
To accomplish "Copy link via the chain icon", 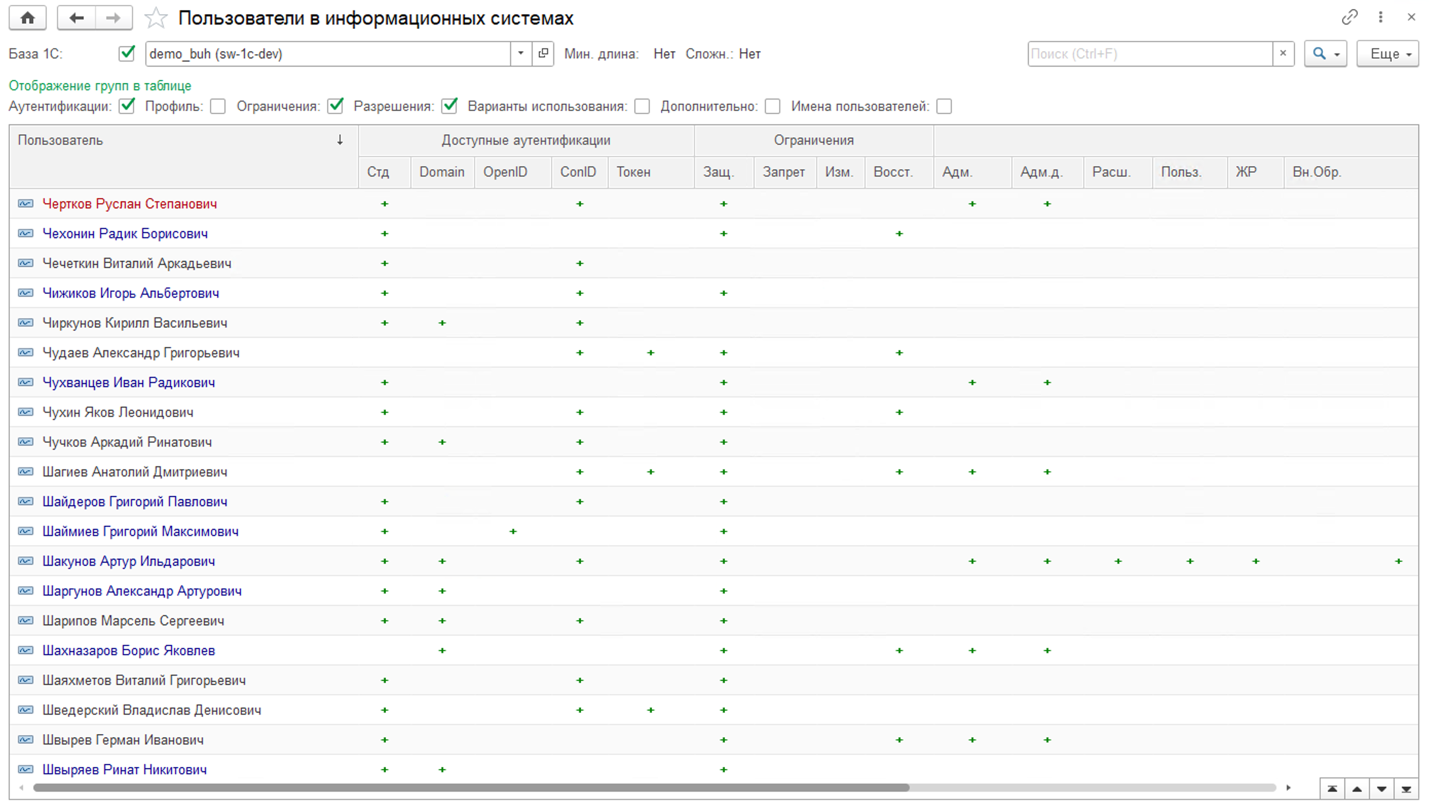I will [x=1350, y=18].
